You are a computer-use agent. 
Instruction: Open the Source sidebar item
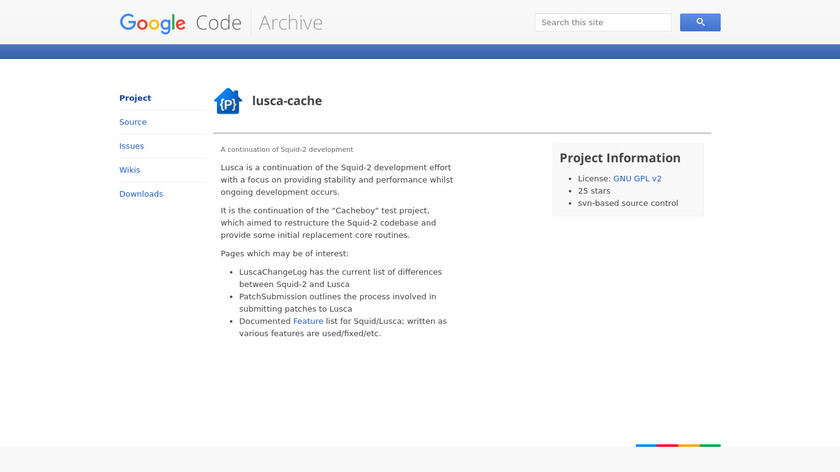(133, 122)
